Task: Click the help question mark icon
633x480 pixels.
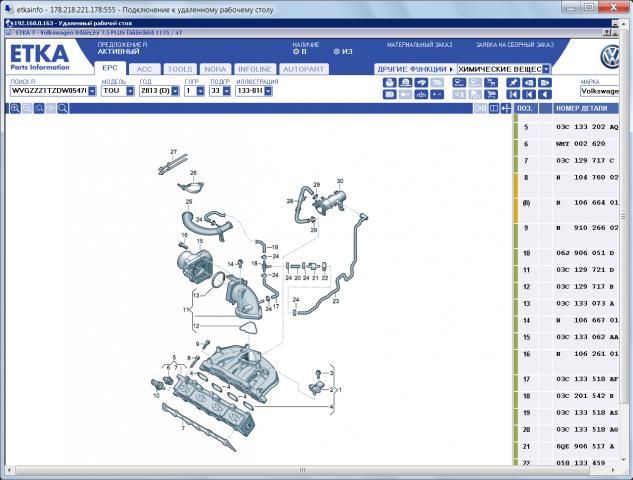Action: point(607,33)
